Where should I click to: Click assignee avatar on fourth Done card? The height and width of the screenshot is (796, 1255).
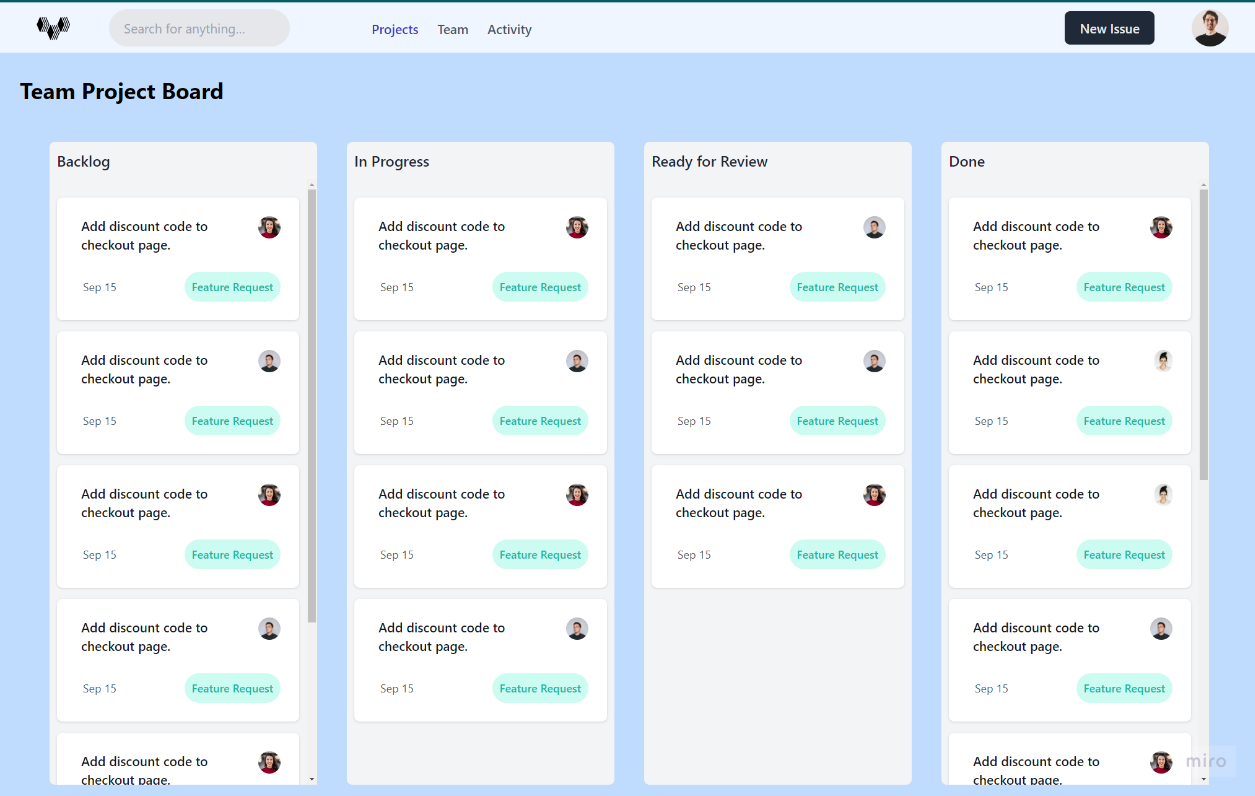coord(1161,629)
